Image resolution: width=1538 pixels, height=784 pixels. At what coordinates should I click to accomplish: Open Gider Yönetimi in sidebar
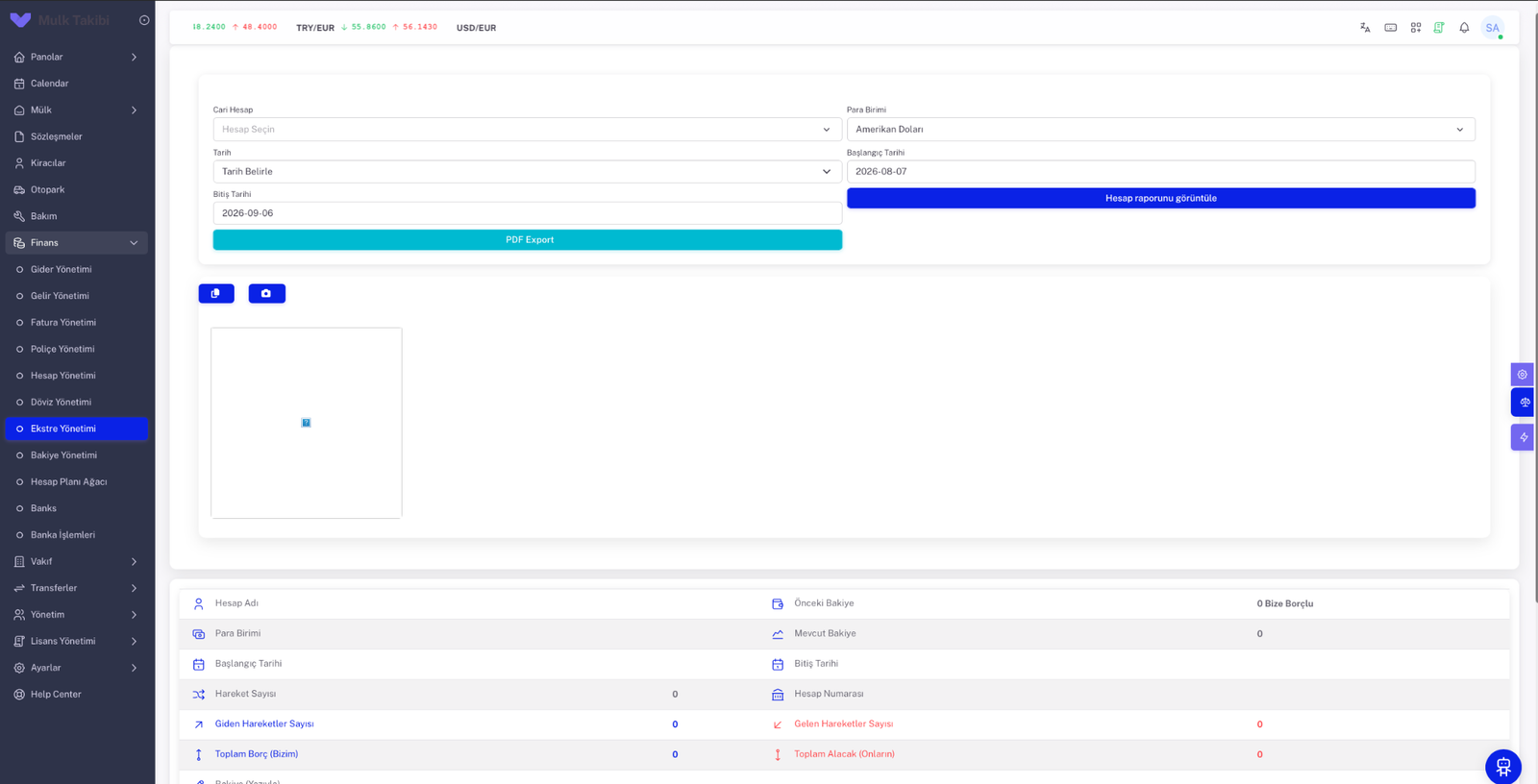[x=77, y=269]
